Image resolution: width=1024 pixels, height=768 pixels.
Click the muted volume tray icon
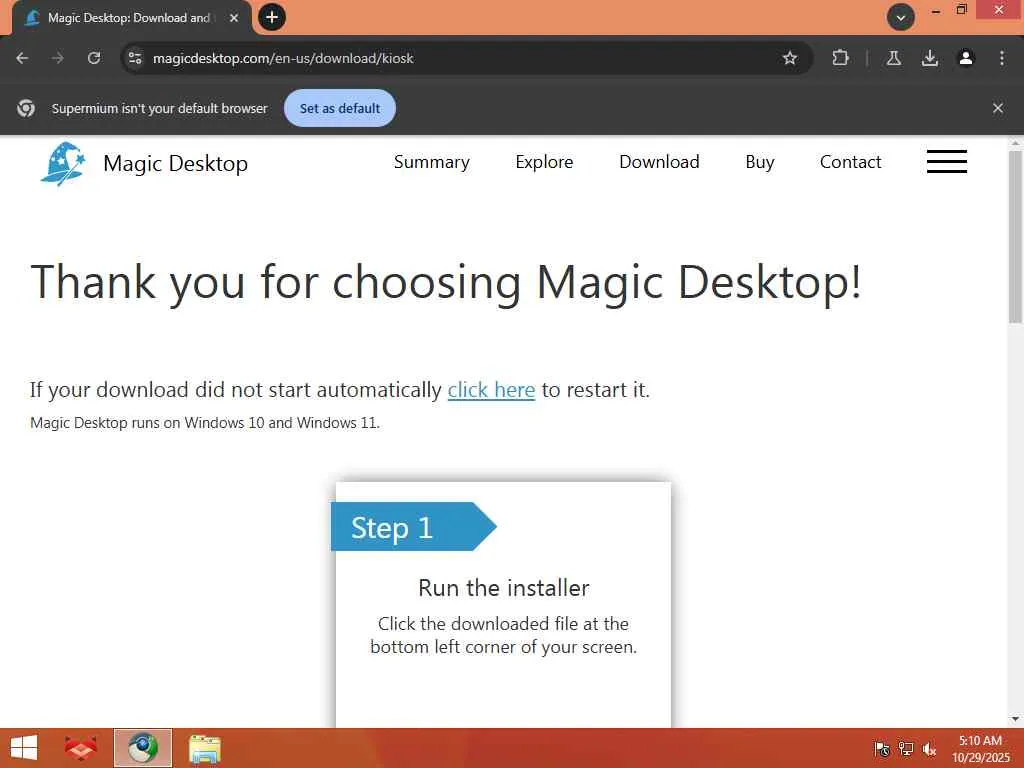(x=929, y=749)
